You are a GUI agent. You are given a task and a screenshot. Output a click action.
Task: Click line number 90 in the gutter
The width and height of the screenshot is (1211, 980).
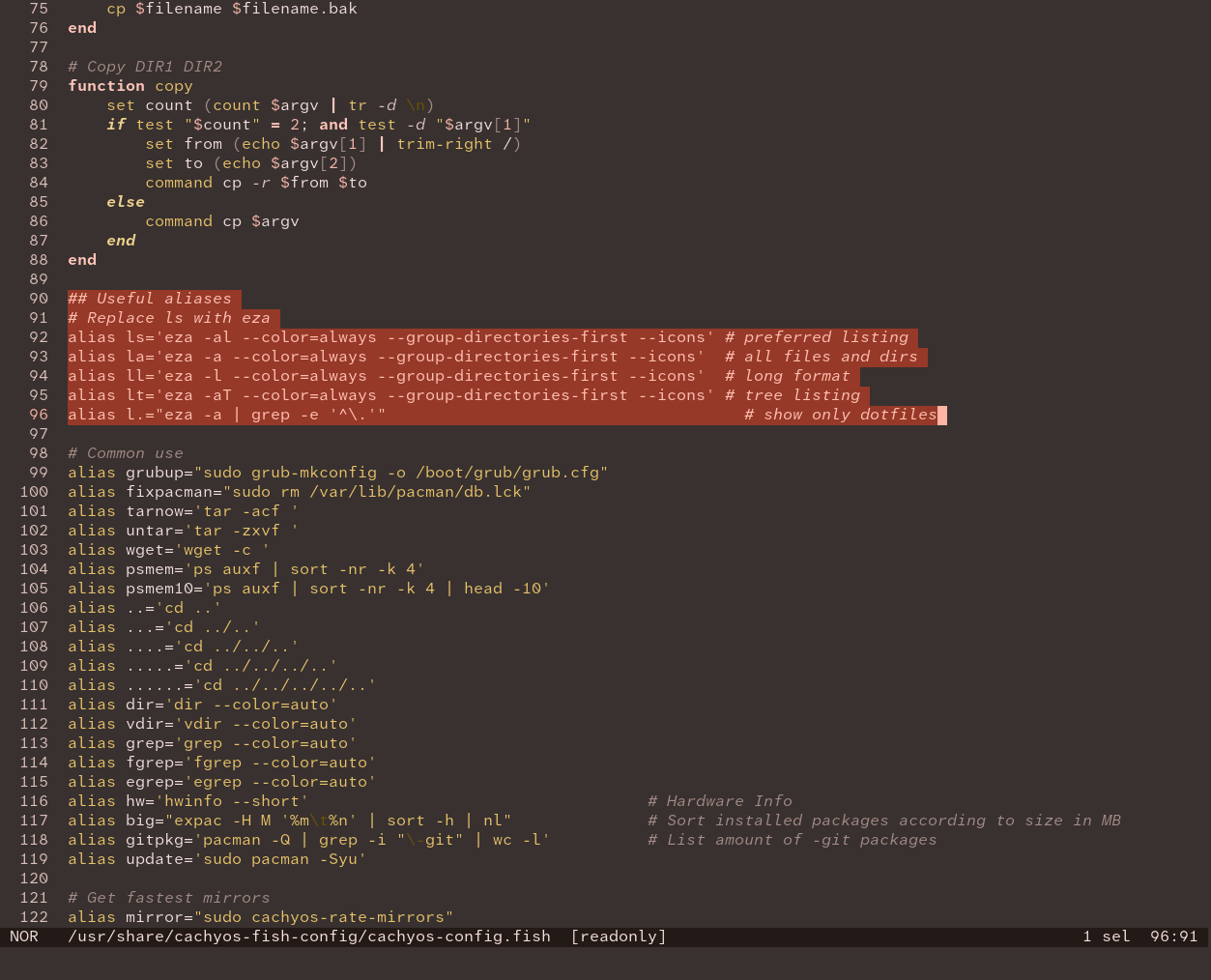point(39,299)
